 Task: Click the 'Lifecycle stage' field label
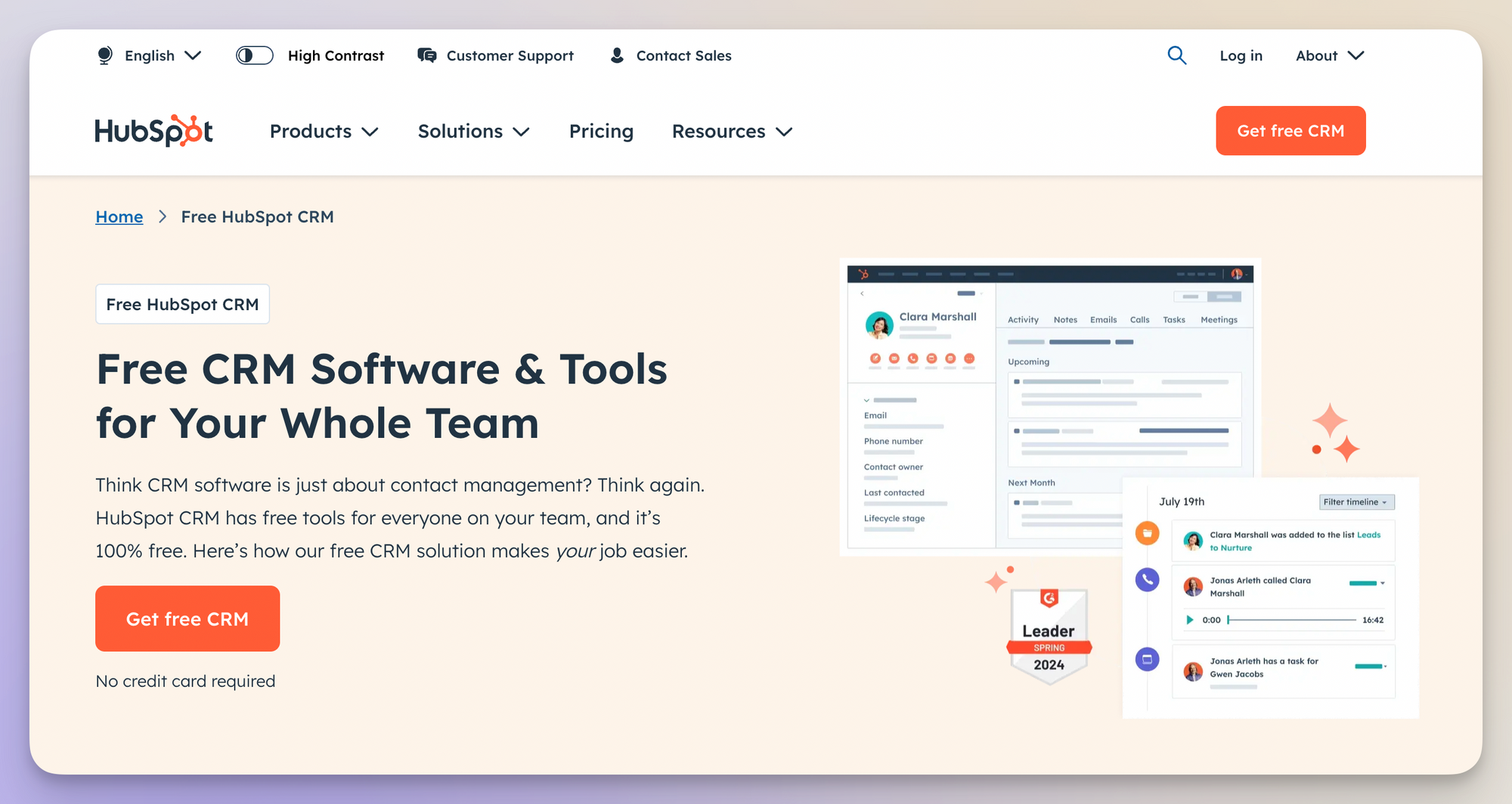tap(894, 518)
